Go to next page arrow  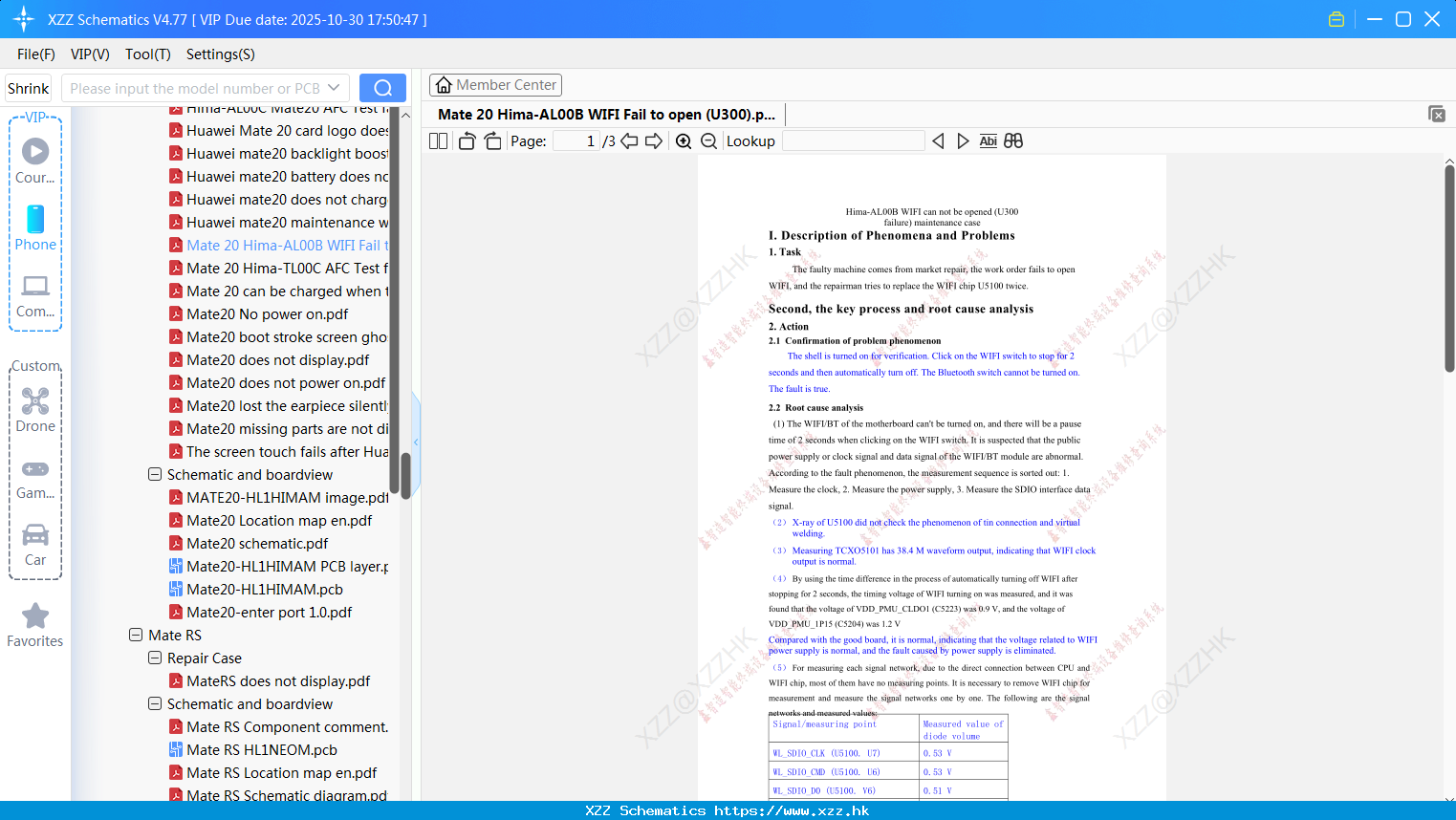(x=654, y=140)
